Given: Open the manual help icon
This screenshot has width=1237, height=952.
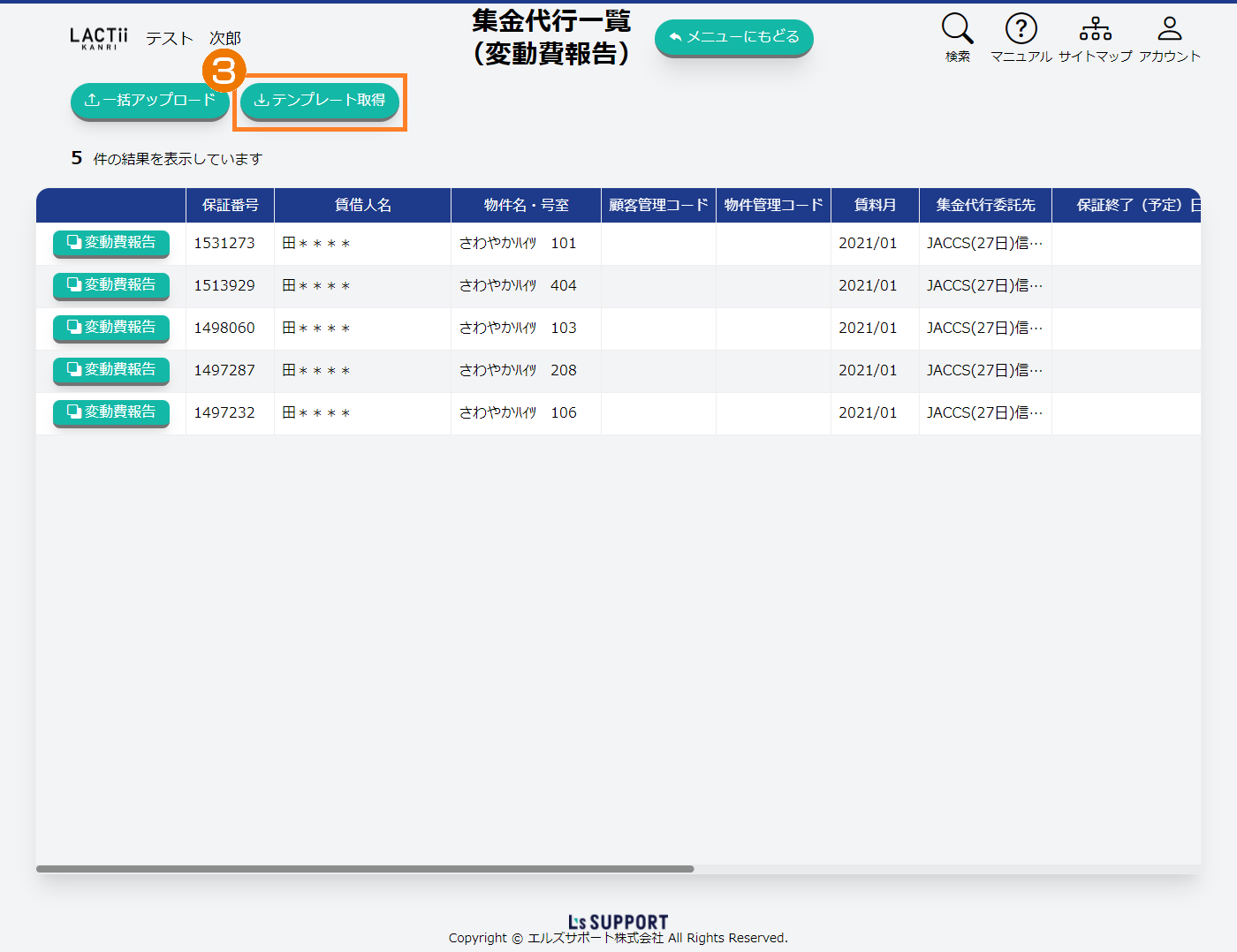Looking at the screenshot, I should (x=1021, y=29).
